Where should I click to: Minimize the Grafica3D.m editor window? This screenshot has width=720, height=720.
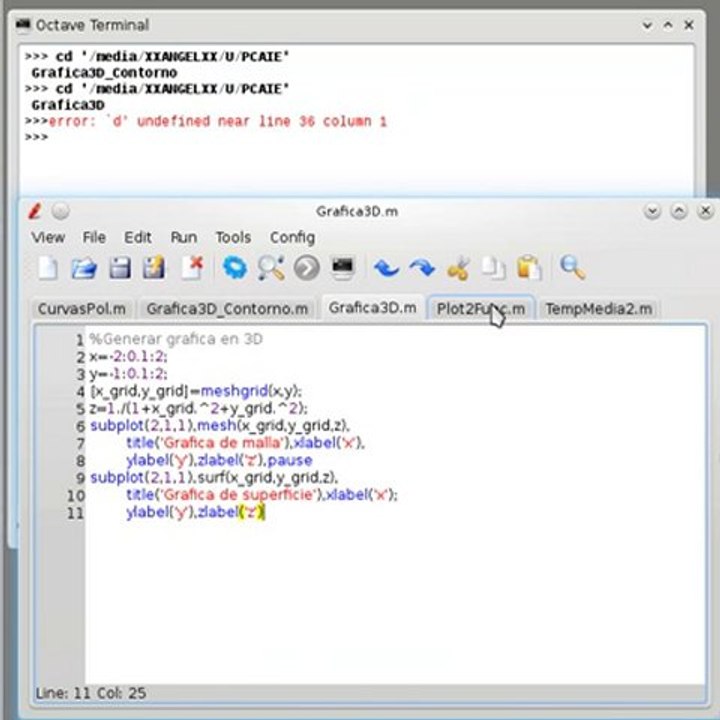pyautogui.click(x=652, y=211)
